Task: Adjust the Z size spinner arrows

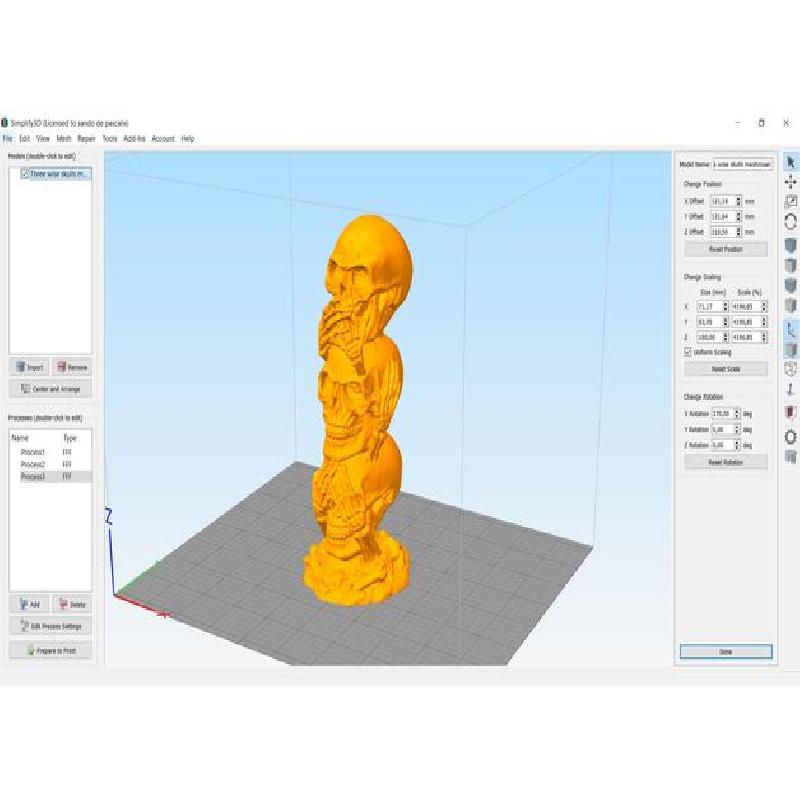Action: (x=725, y=338)
